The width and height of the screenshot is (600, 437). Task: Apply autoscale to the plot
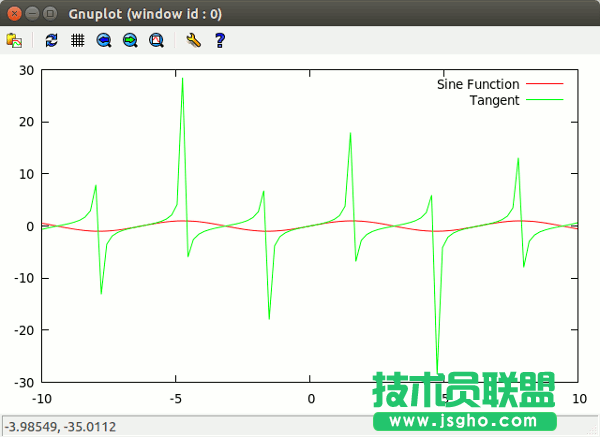coord(156,40)
